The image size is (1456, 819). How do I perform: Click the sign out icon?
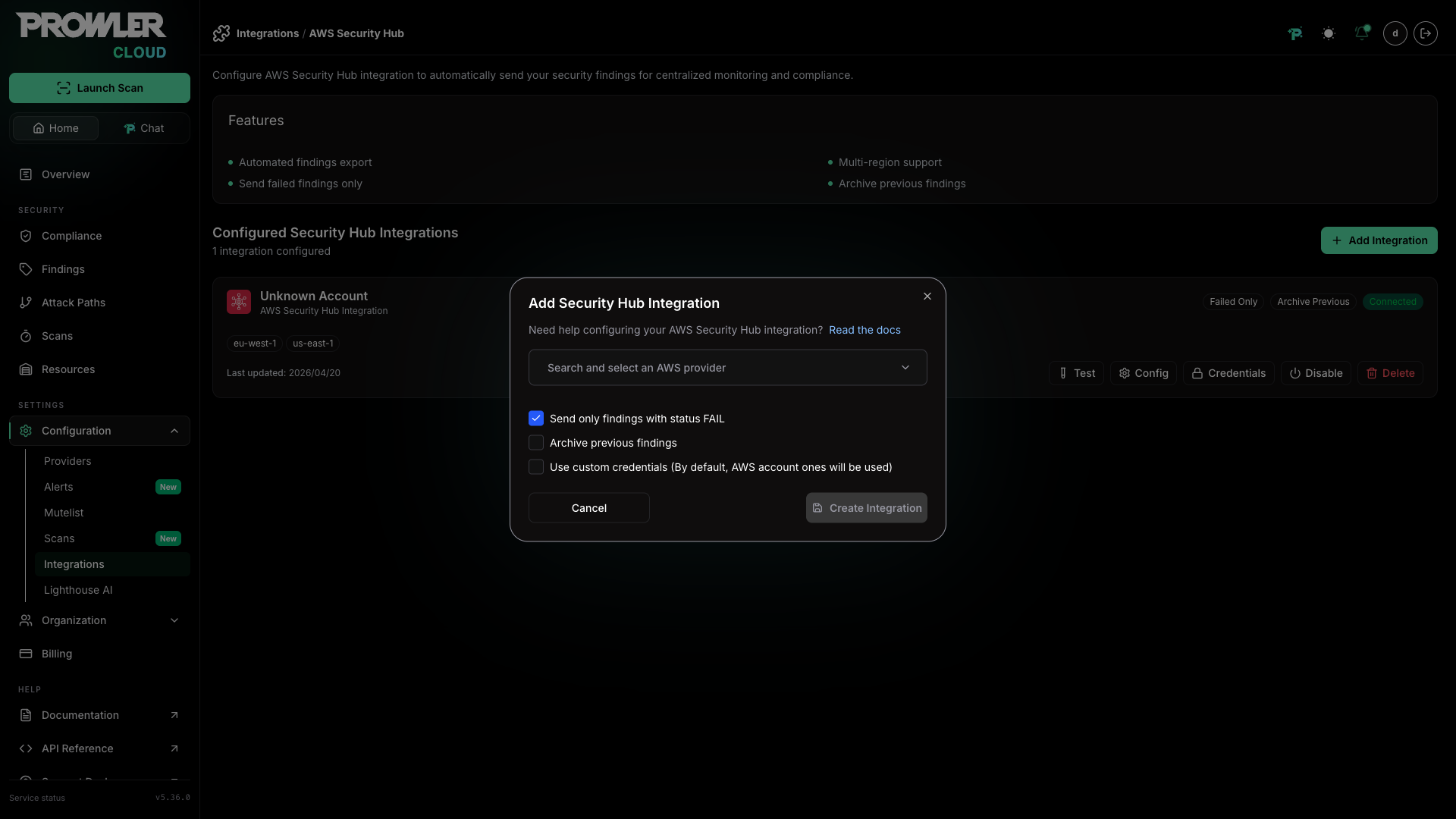click(x=1426, y=33)
